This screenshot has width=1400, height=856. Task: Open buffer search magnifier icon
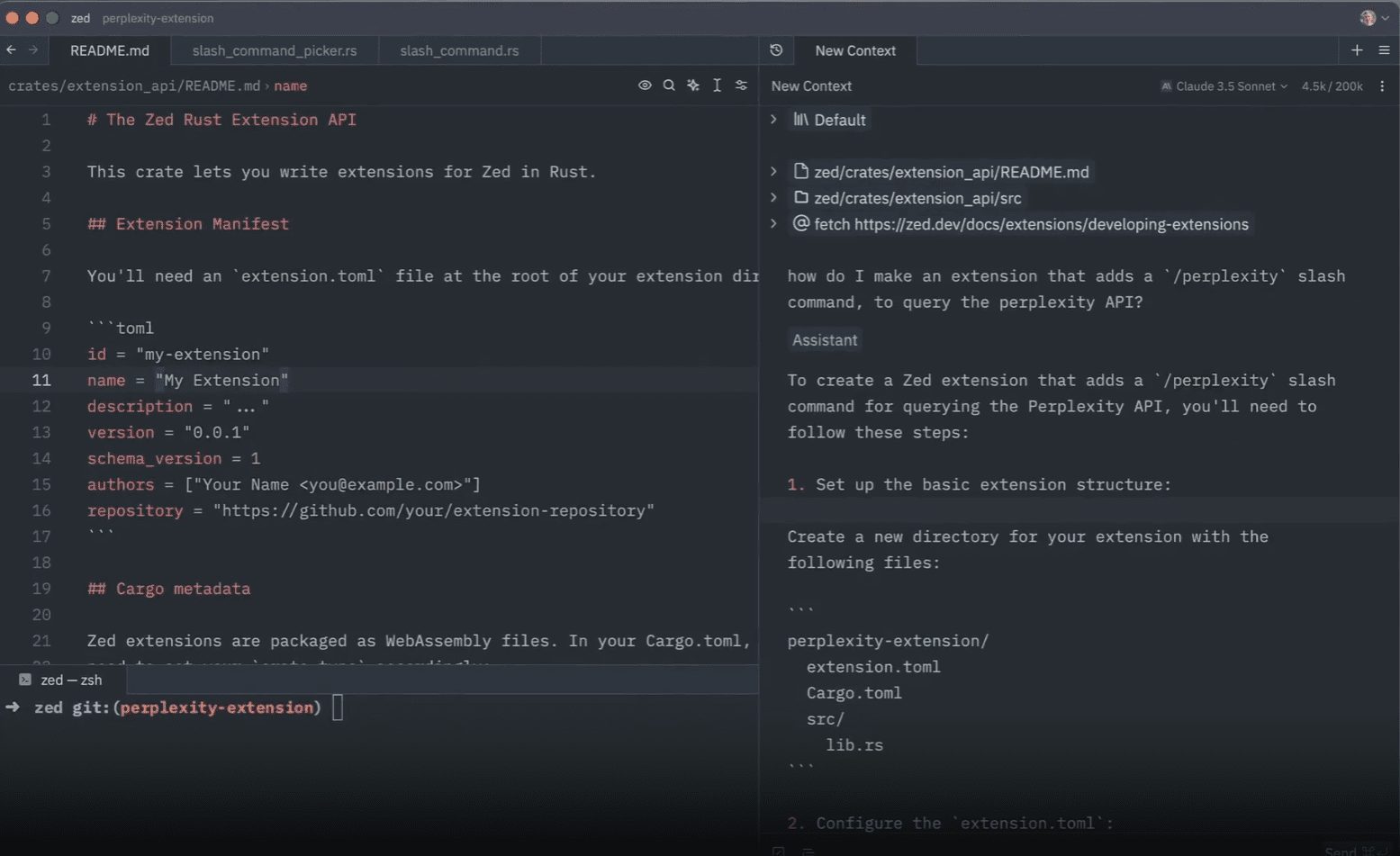(669, 86)
